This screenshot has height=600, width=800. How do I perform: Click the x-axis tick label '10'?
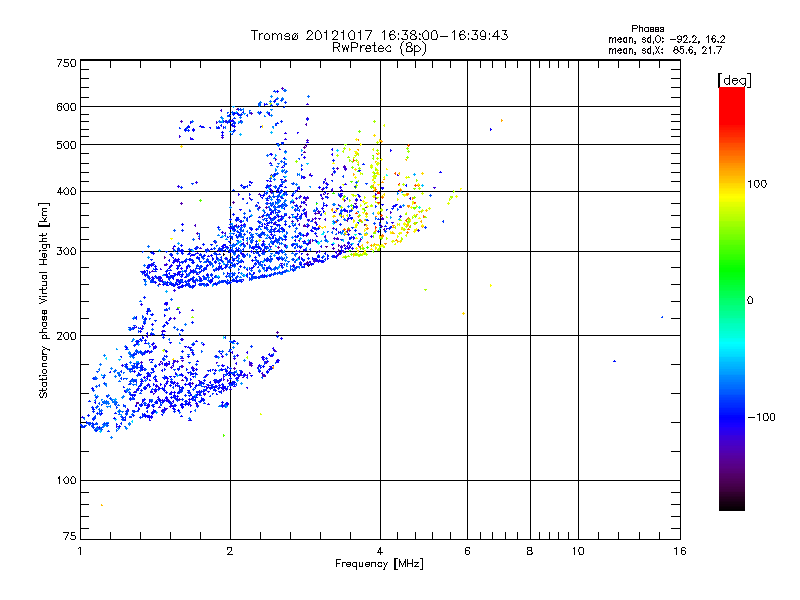[578, 551]
